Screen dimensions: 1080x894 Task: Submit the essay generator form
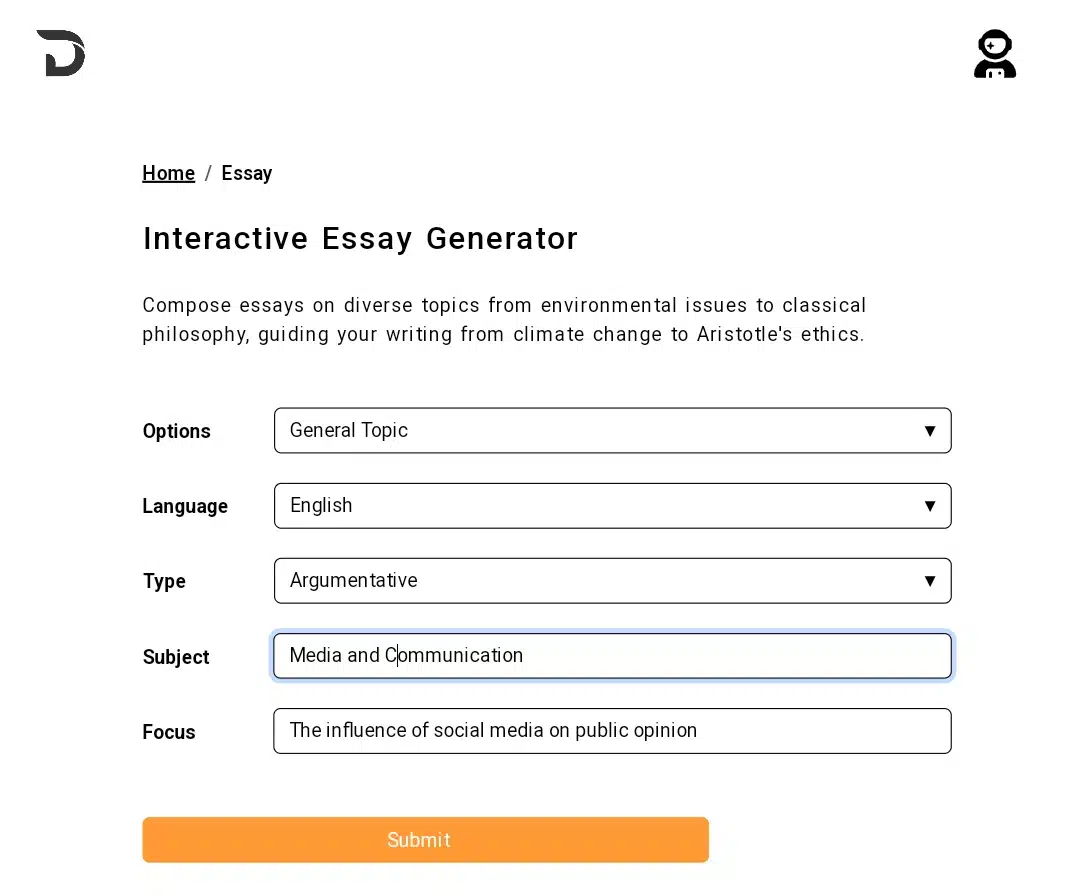pyautogui.click(x=426, y=840)
